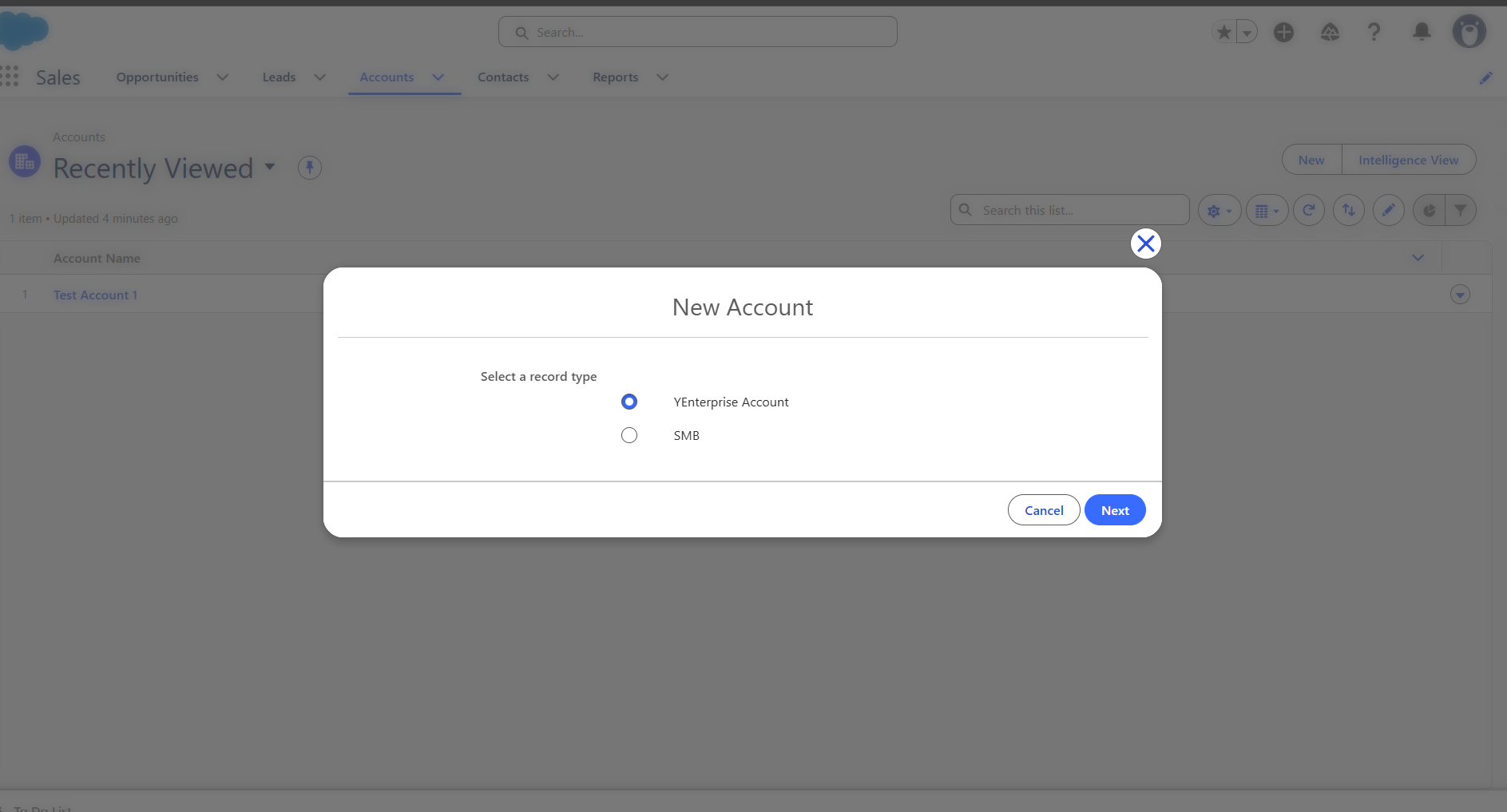Image resolution: width=1507 pixels, height=812 pixels.
Task: Open display-as table view menu
Action: click(1267, 211)
